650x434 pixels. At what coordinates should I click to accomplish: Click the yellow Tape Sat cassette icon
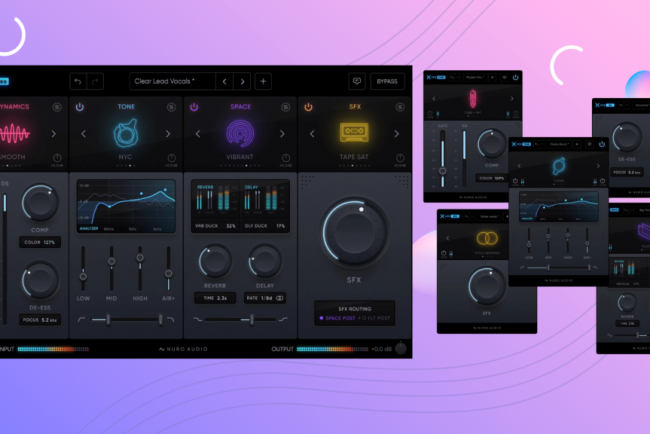pos(354,133)
